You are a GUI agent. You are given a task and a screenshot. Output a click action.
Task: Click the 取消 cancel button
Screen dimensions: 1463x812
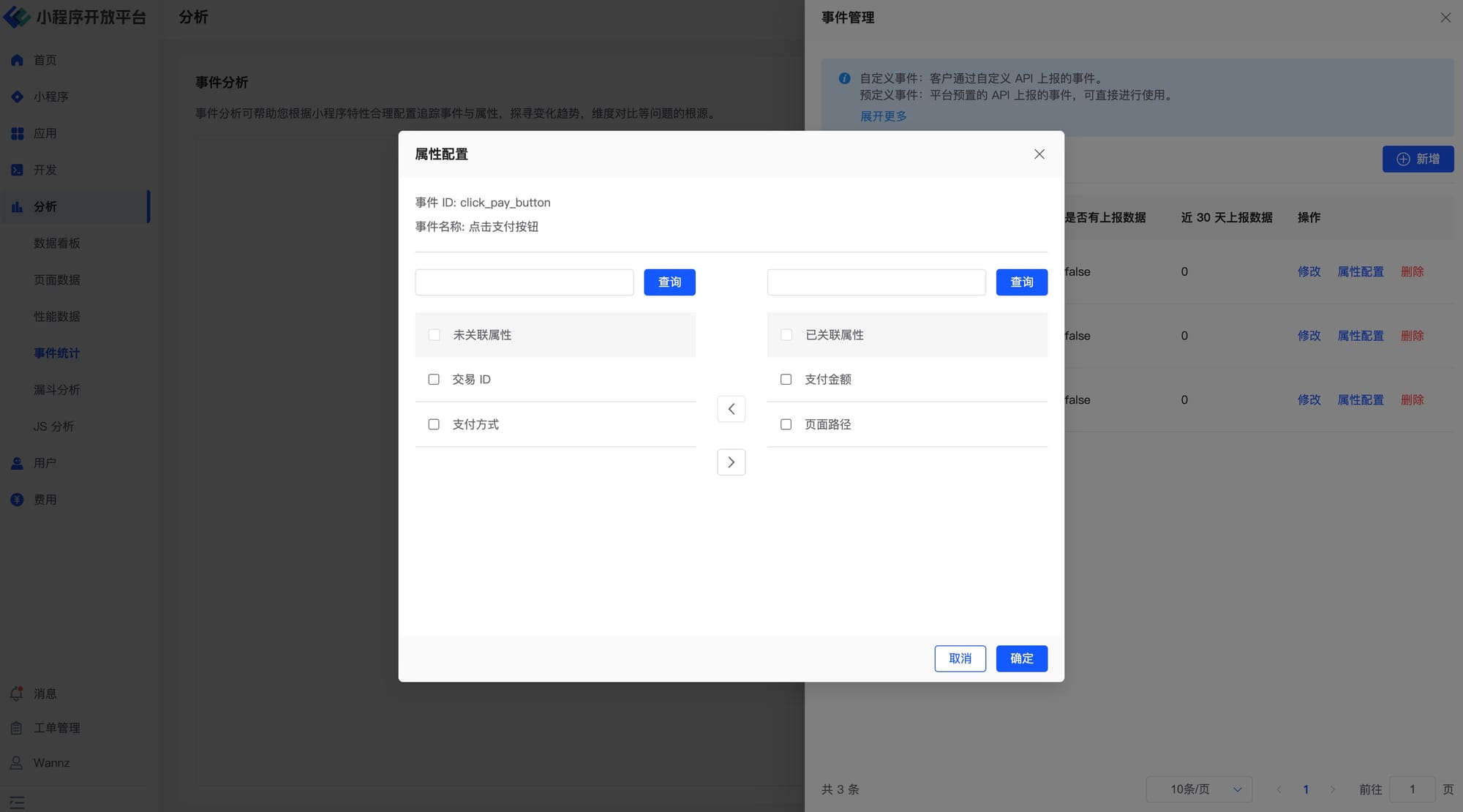click(960, 658)
